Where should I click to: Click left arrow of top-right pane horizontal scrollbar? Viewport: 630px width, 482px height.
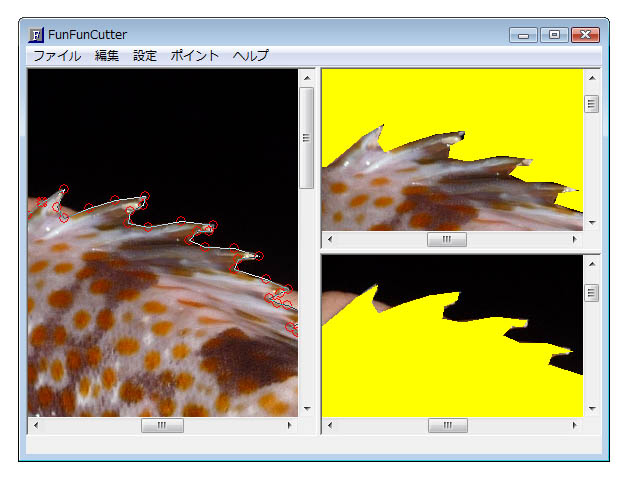coord(330,239)
